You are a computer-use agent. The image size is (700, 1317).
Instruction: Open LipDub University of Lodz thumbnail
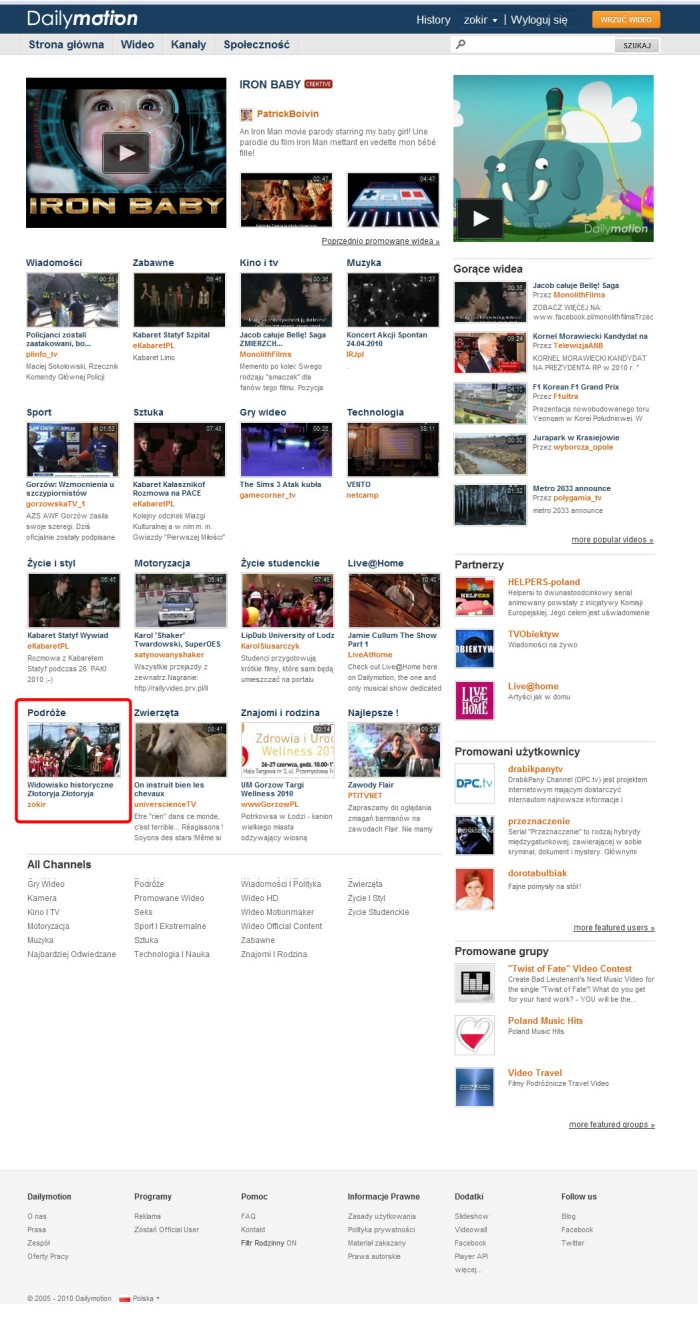pos(286,600)
